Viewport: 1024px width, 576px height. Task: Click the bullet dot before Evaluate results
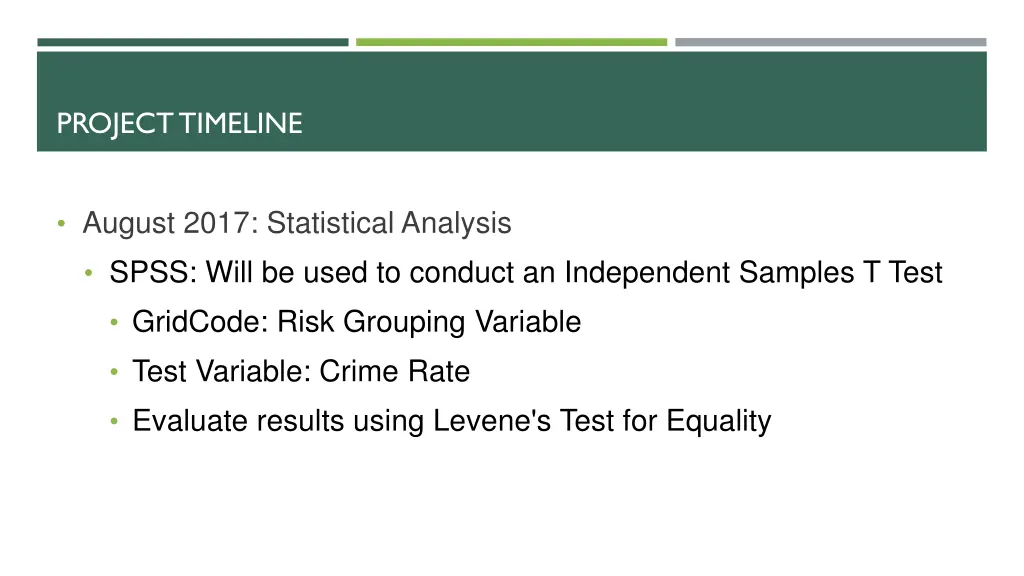(x=114, y=422)
